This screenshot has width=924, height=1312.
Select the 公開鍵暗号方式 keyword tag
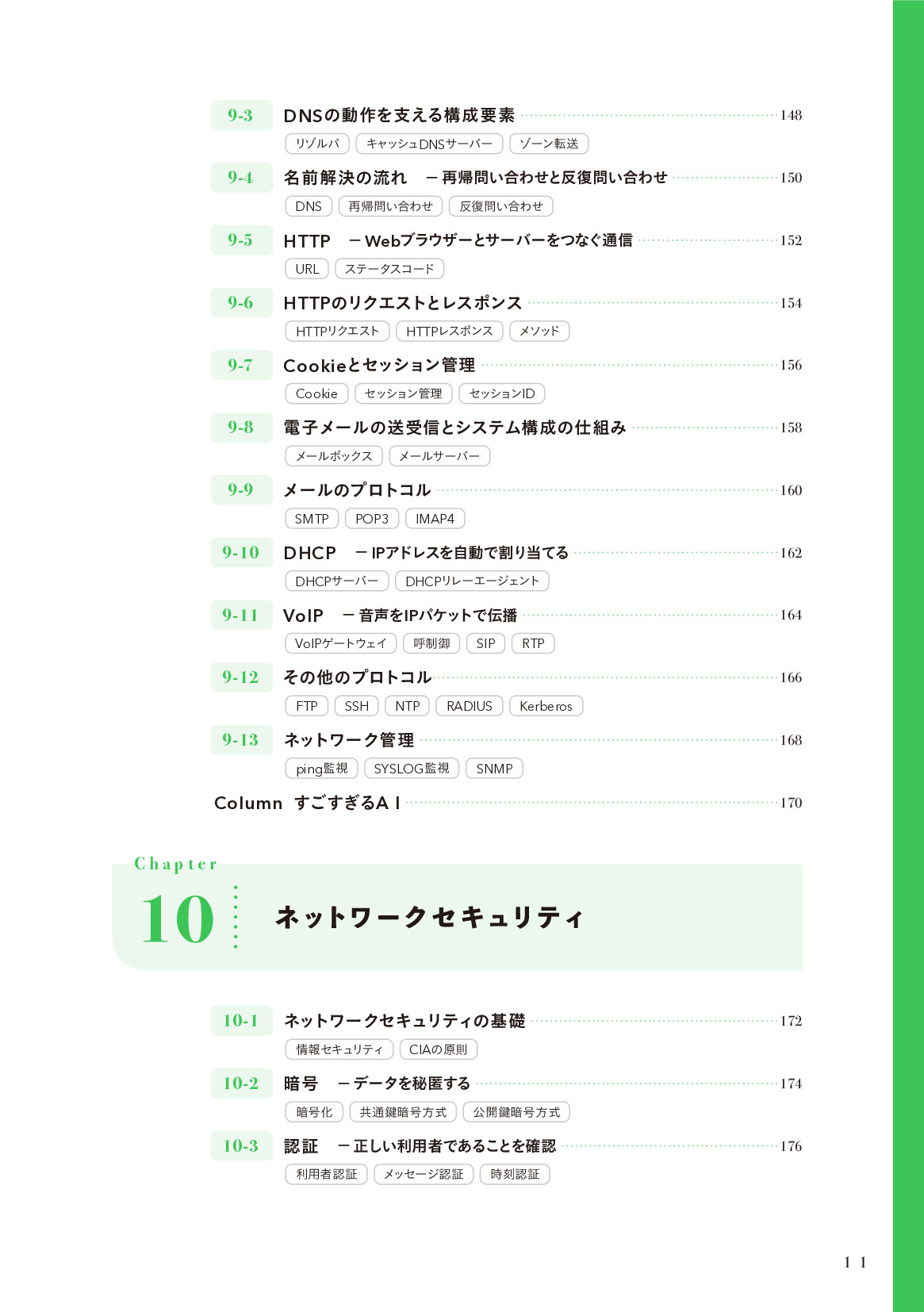click(516, 1112)
